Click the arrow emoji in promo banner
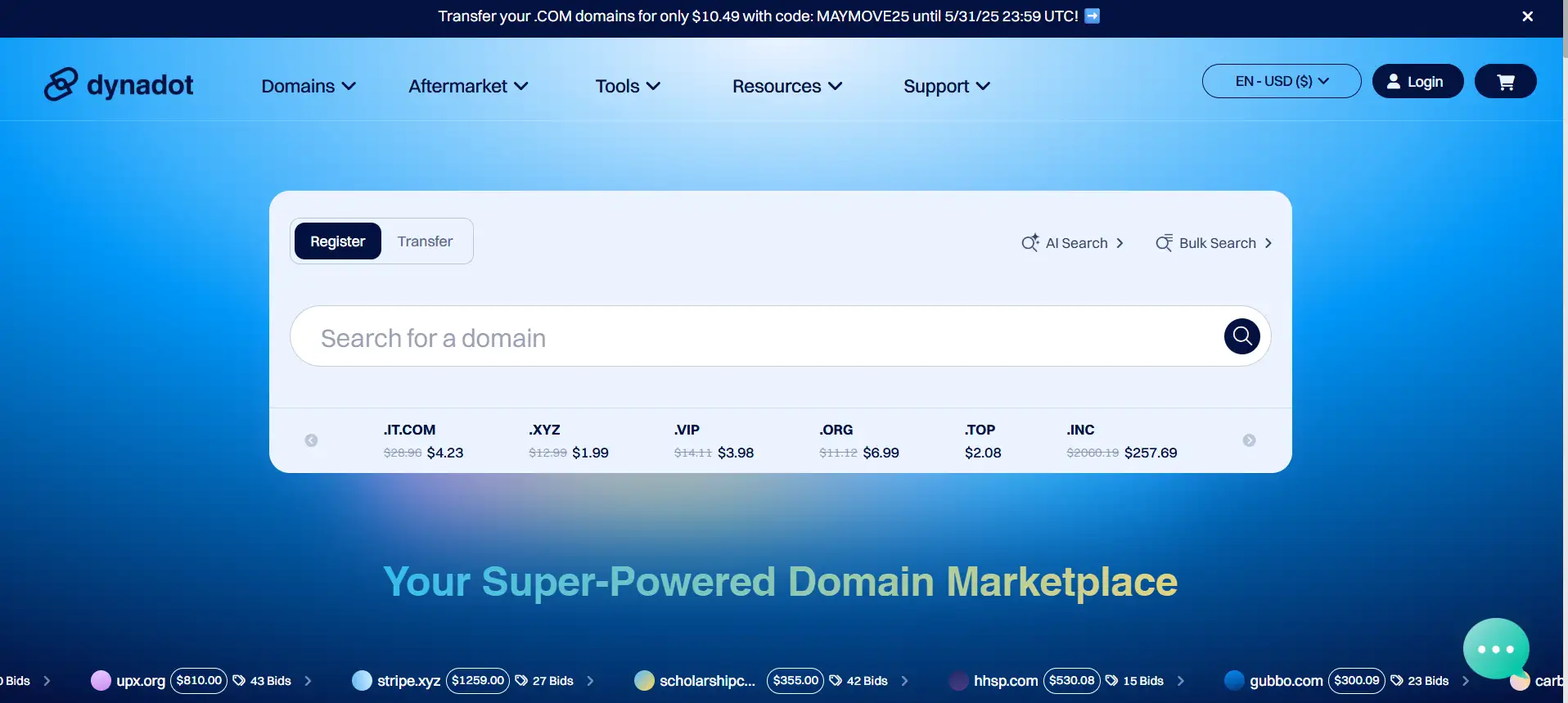1568x703 pixels. click(1093, 16)
